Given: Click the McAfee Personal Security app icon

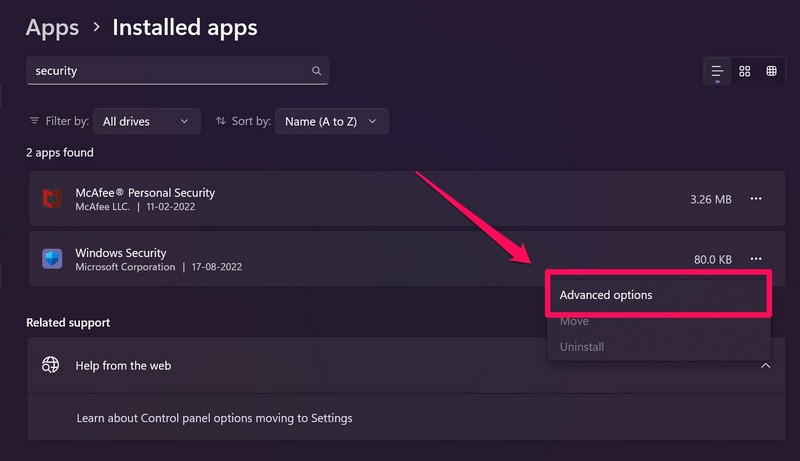Looking at the screenshot, I should (52, 199).
